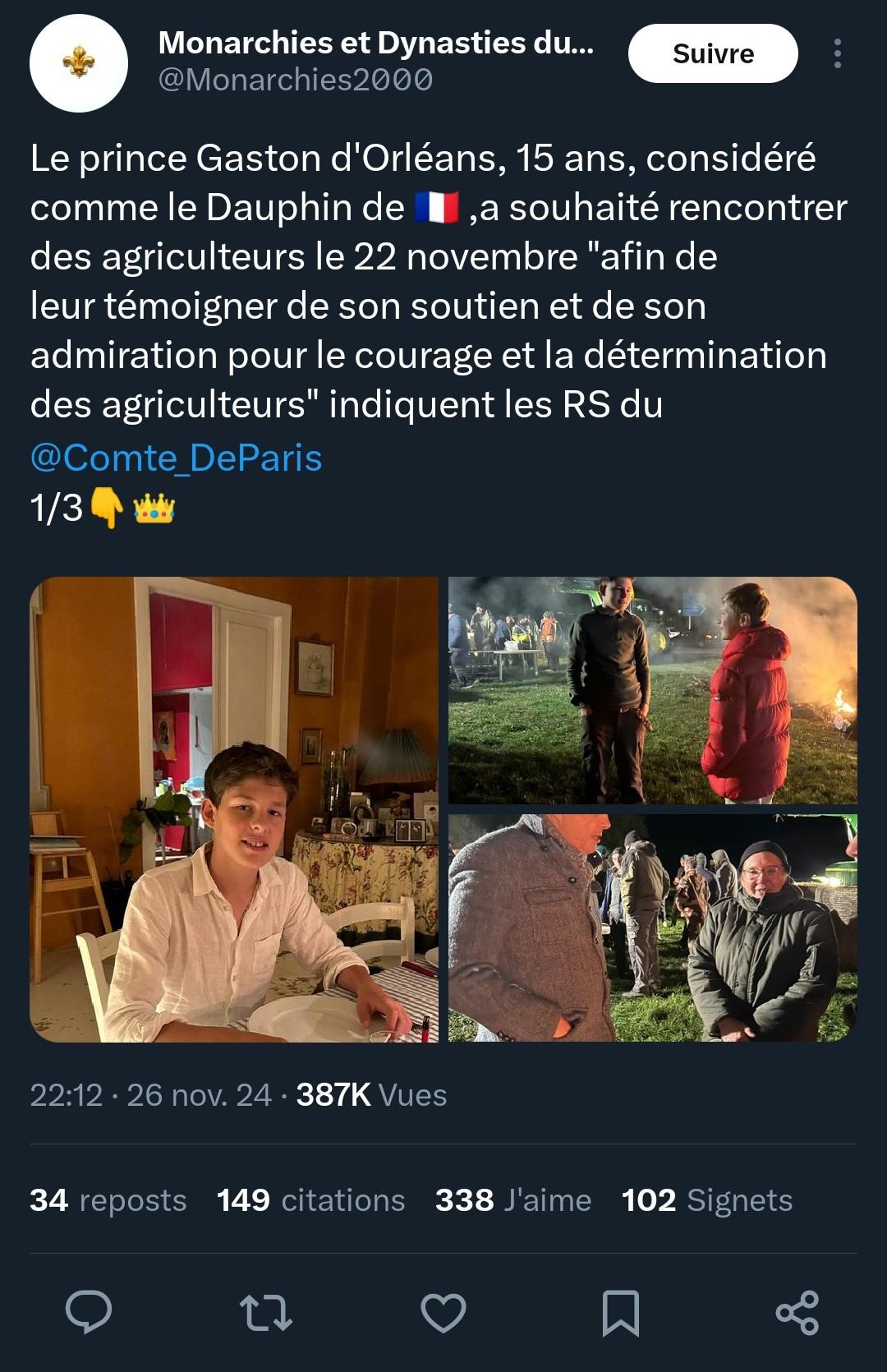
Task: View the 338 J'aime likes list
Action: point(513,1200)
